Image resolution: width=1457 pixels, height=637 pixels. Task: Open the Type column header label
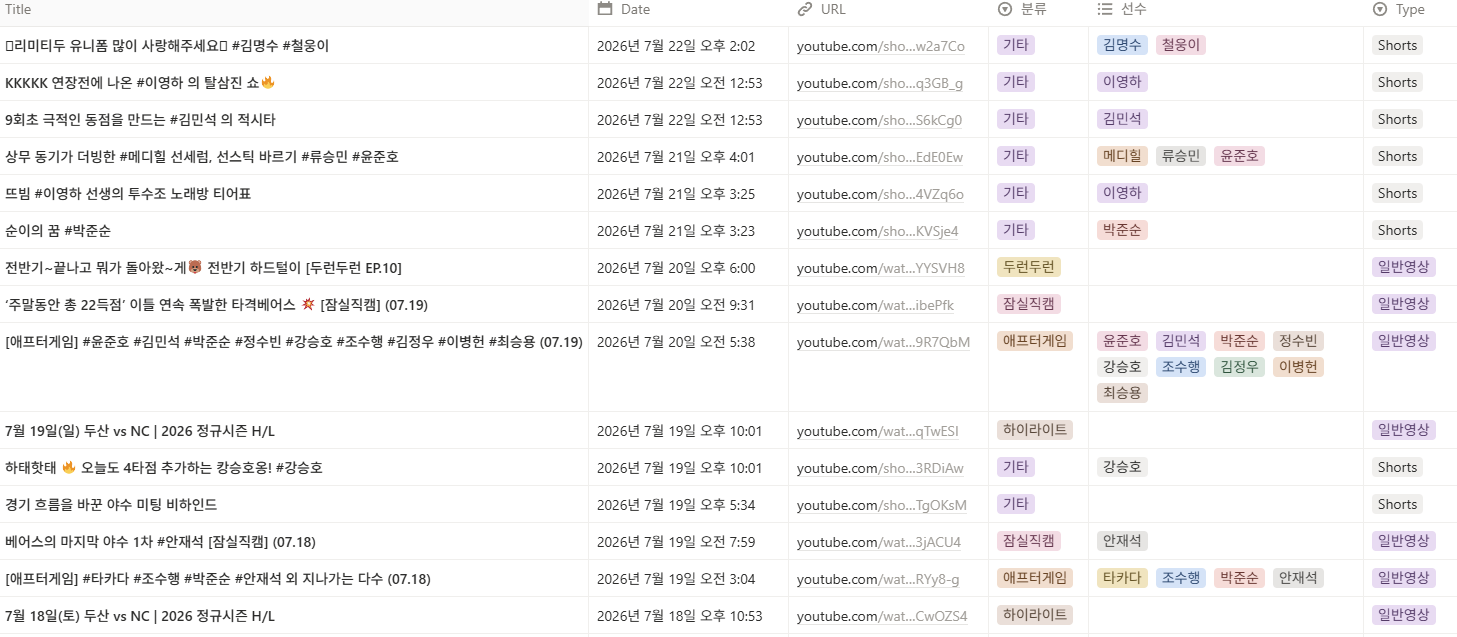(x=1410, y=9)
